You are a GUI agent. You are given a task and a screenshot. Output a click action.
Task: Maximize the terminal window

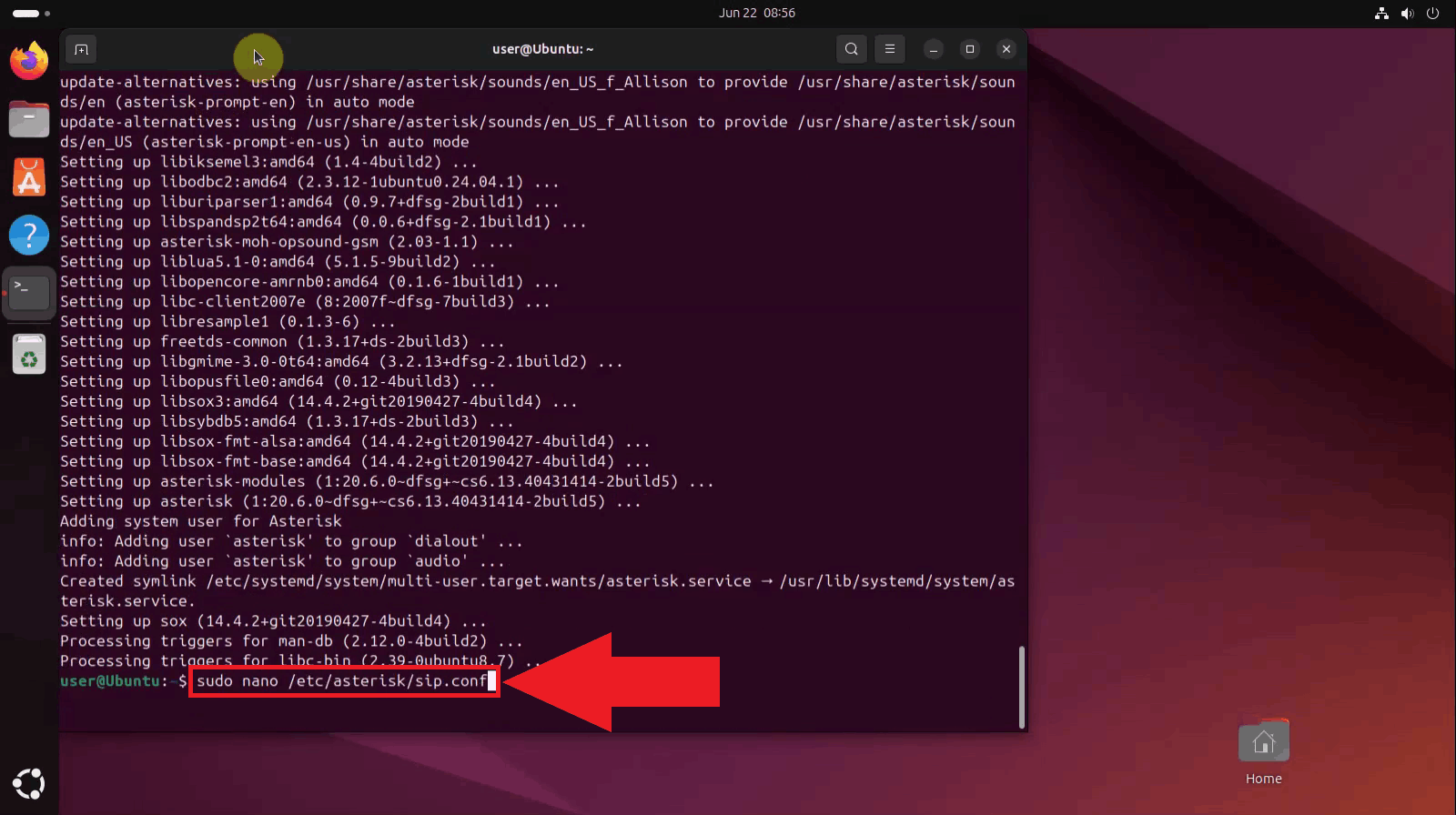(x=969, y=49)
